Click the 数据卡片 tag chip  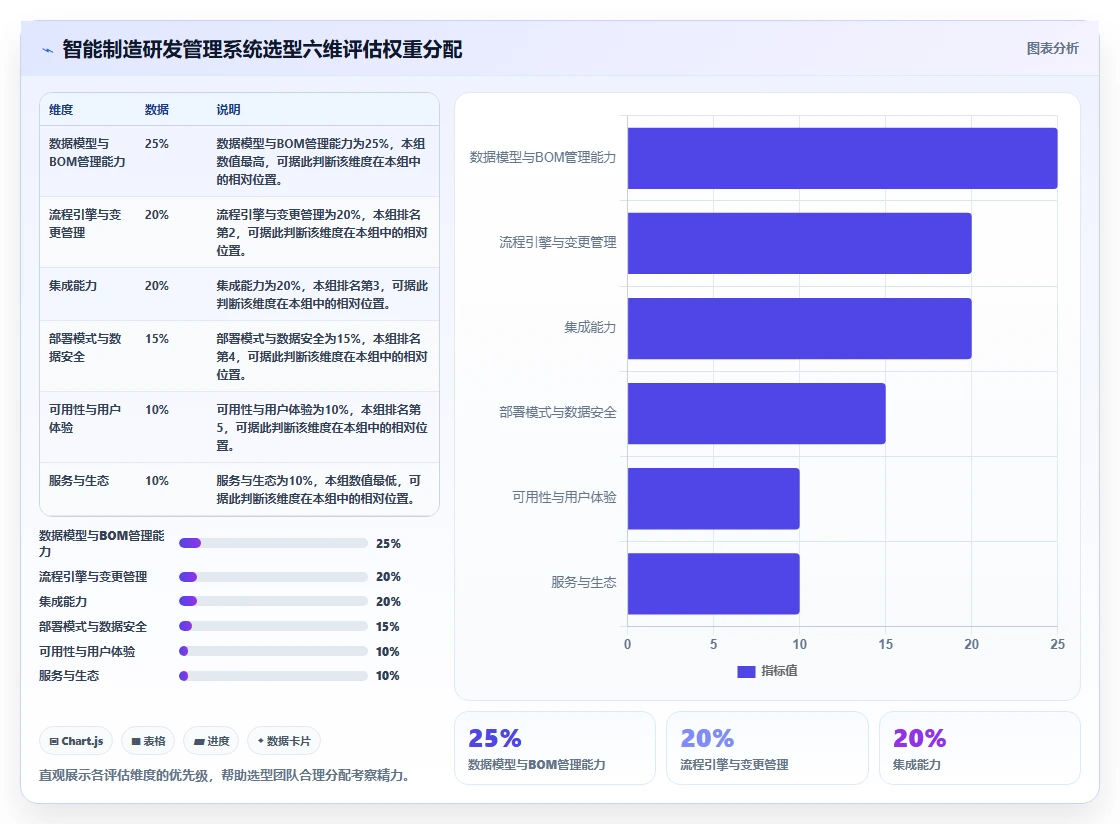284,741
